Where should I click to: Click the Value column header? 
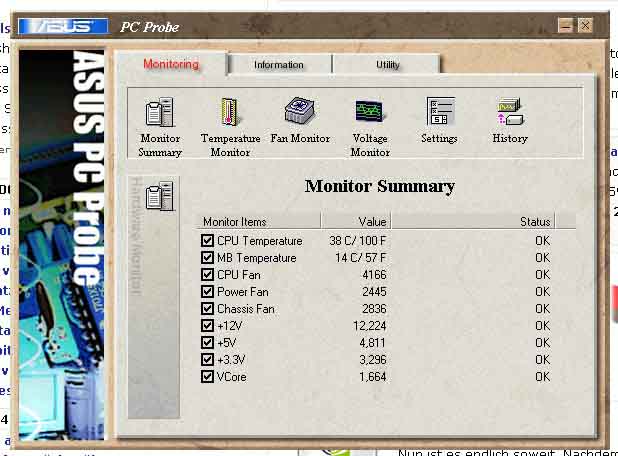tap(356, 221)
